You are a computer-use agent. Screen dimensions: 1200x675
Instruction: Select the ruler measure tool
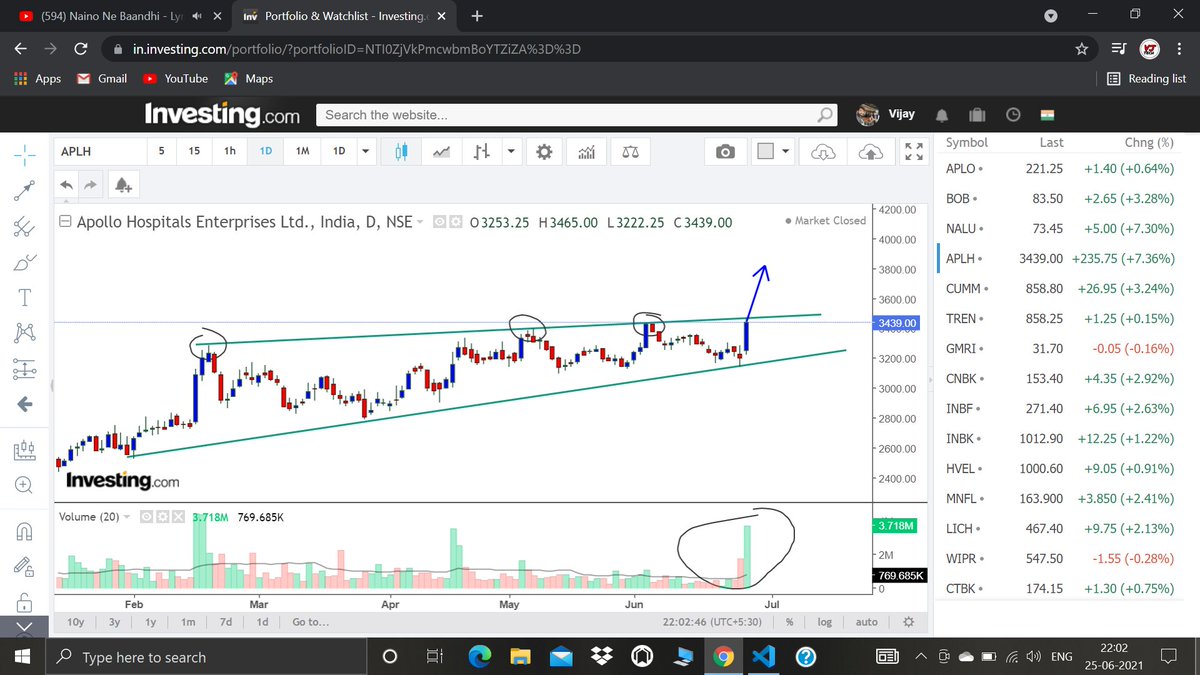25,449
